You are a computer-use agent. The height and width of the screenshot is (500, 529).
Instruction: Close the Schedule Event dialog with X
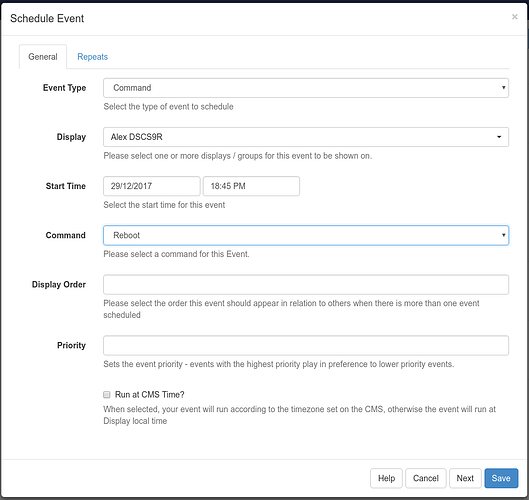(514, 17)
